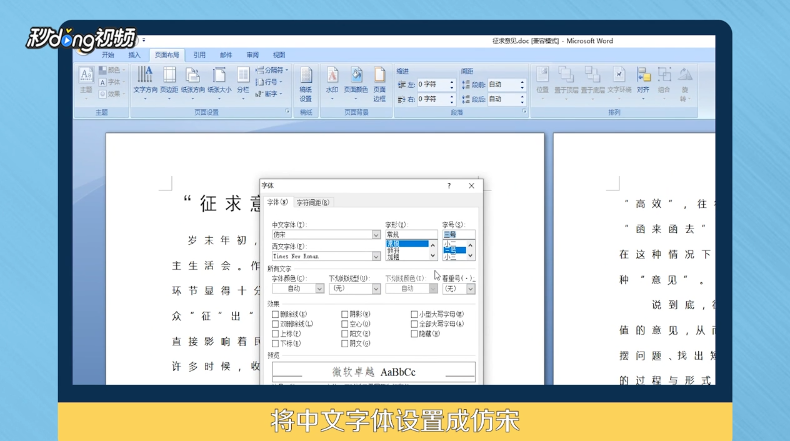
Task: Open the 行号 line numbers menu
Action: 269,82
